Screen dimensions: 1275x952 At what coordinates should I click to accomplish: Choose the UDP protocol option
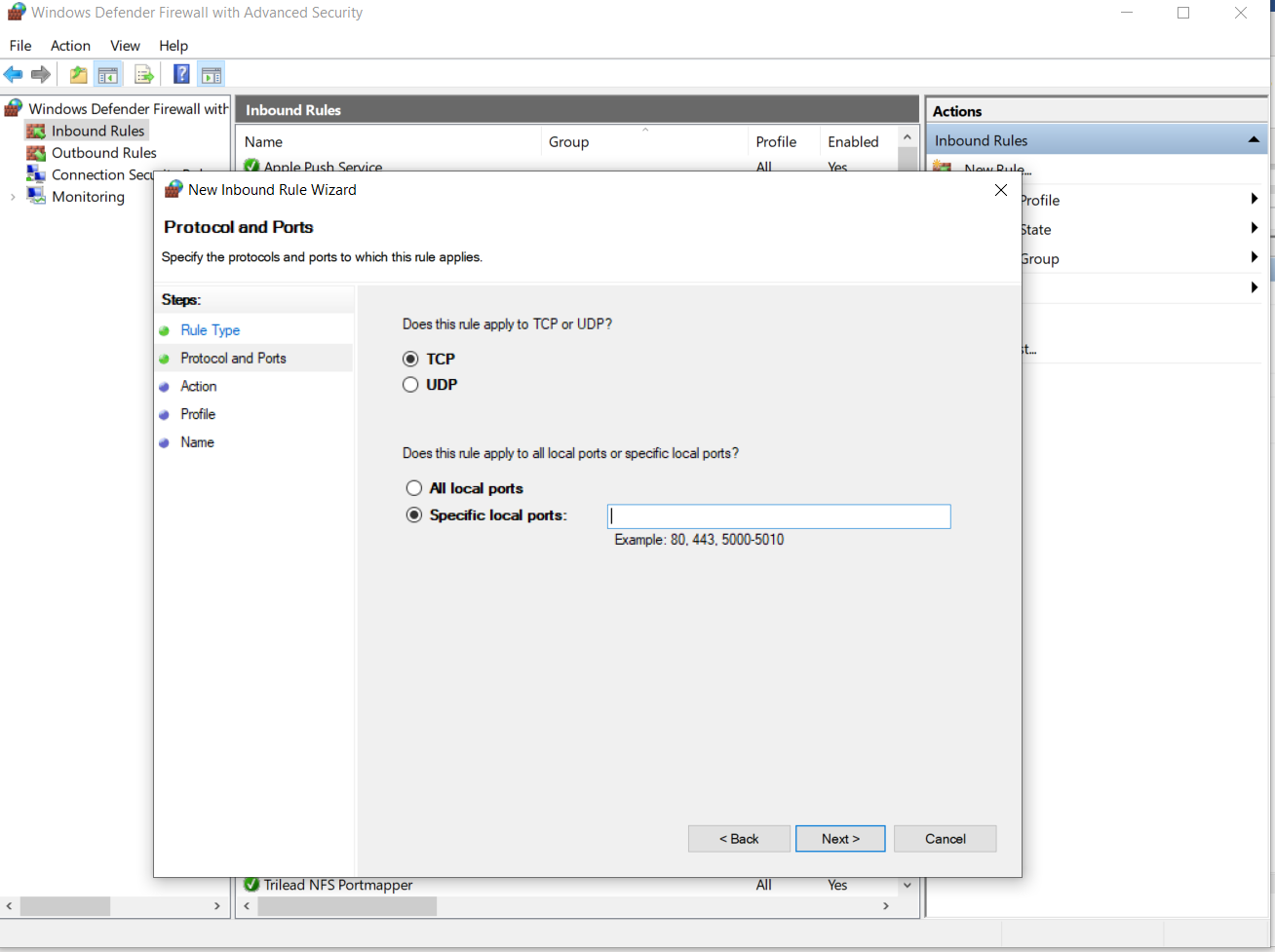tap(411, 385)
